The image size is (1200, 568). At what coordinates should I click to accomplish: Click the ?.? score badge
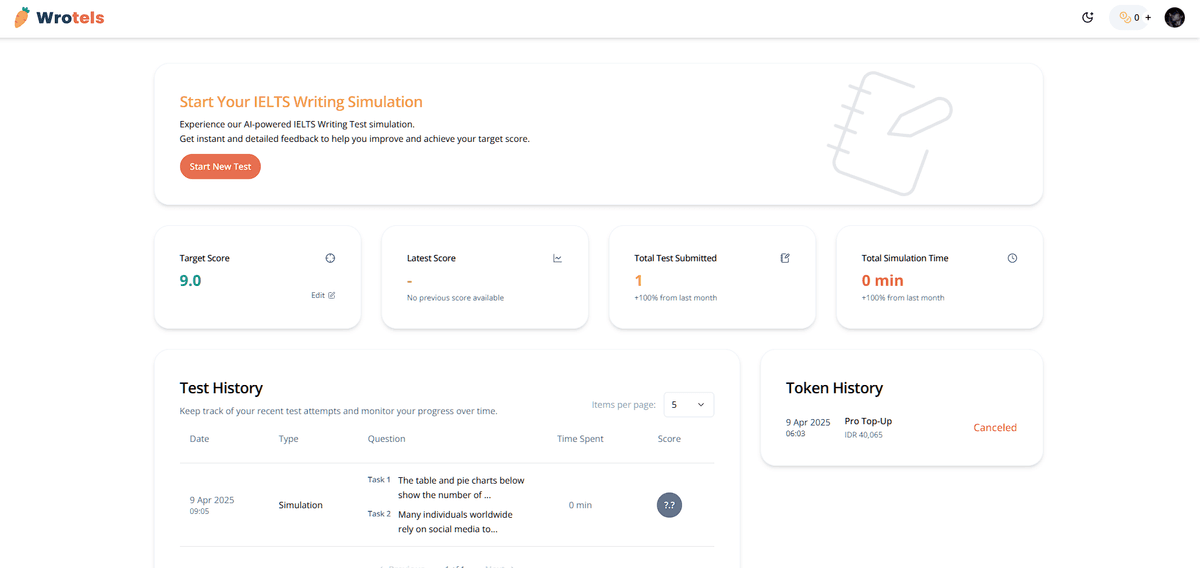669,505
